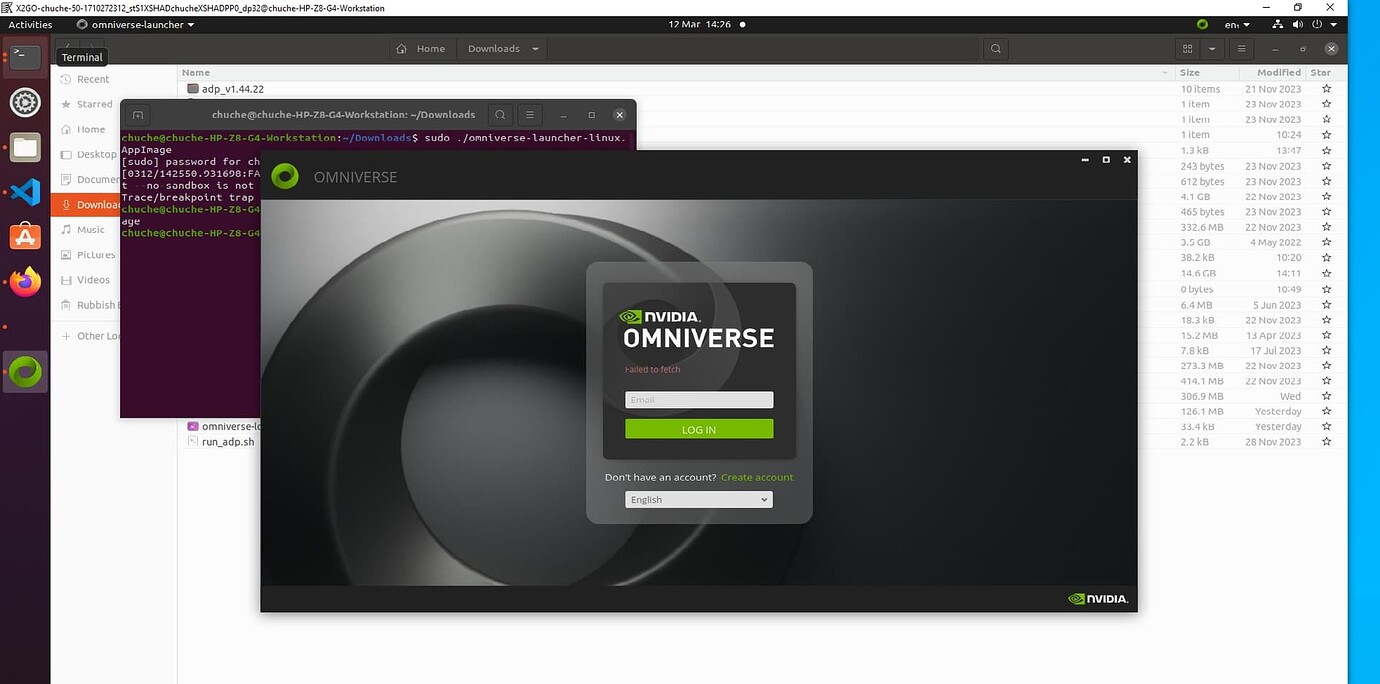Open the omniverse-launcher application menu
This screenshot has height=684, width=1380.
(135, 24)
